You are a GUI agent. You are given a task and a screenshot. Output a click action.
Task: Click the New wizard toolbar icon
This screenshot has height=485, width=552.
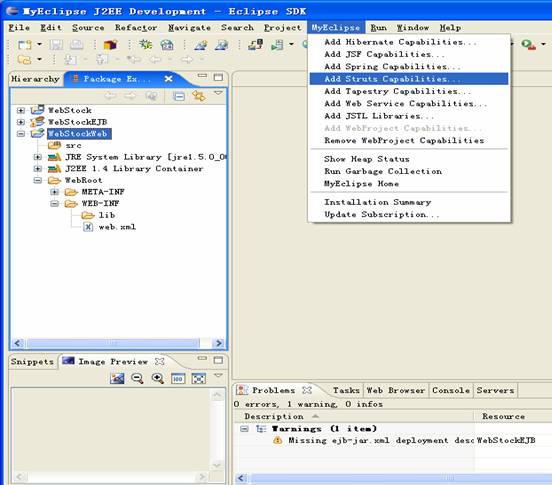click(x=25, y=45)
